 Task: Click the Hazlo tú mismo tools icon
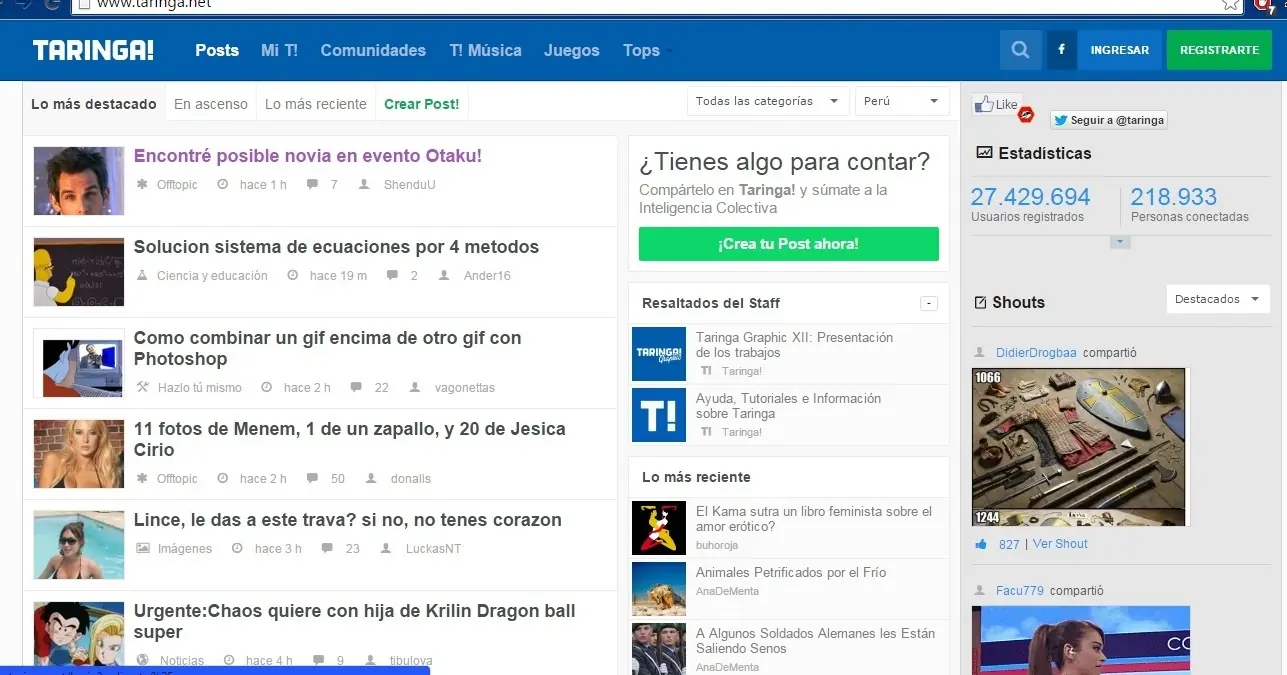[142, 388]
